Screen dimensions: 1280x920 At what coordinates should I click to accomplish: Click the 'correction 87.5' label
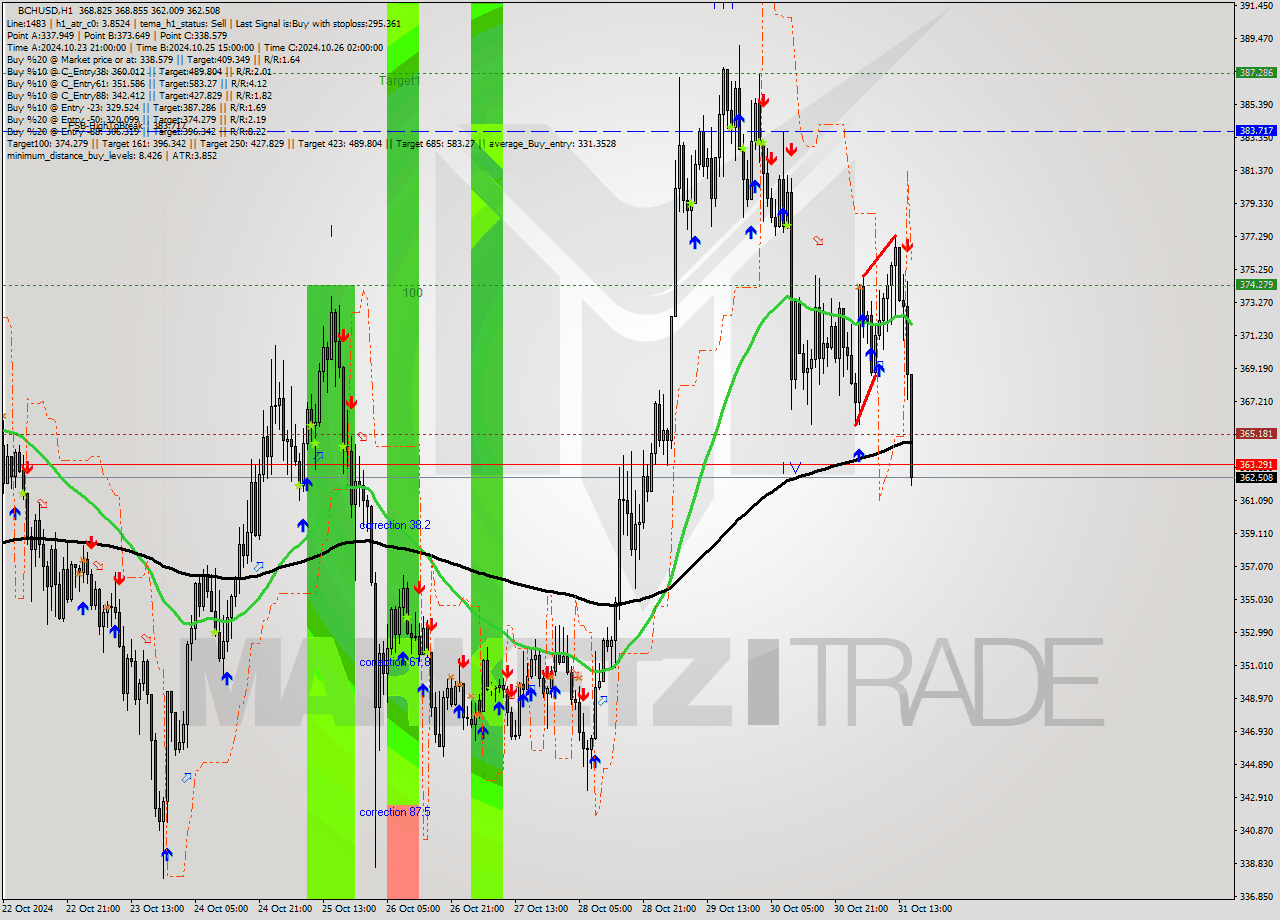(395, 812)
